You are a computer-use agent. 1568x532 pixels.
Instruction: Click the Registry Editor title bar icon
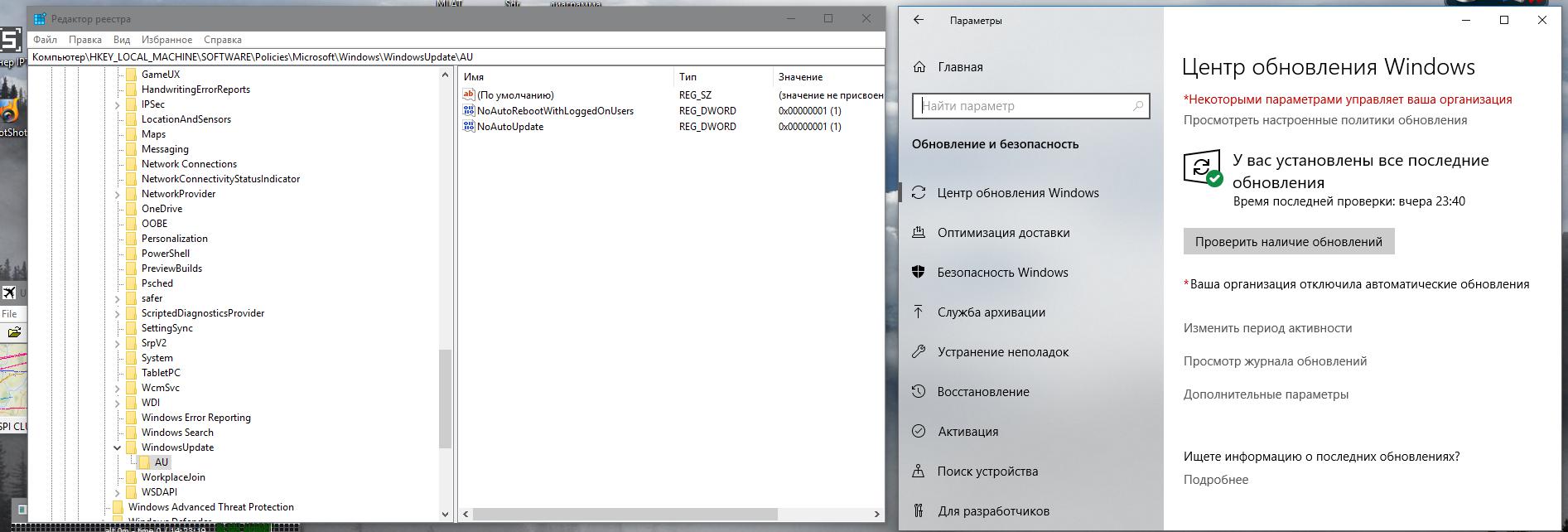point(40,18)
